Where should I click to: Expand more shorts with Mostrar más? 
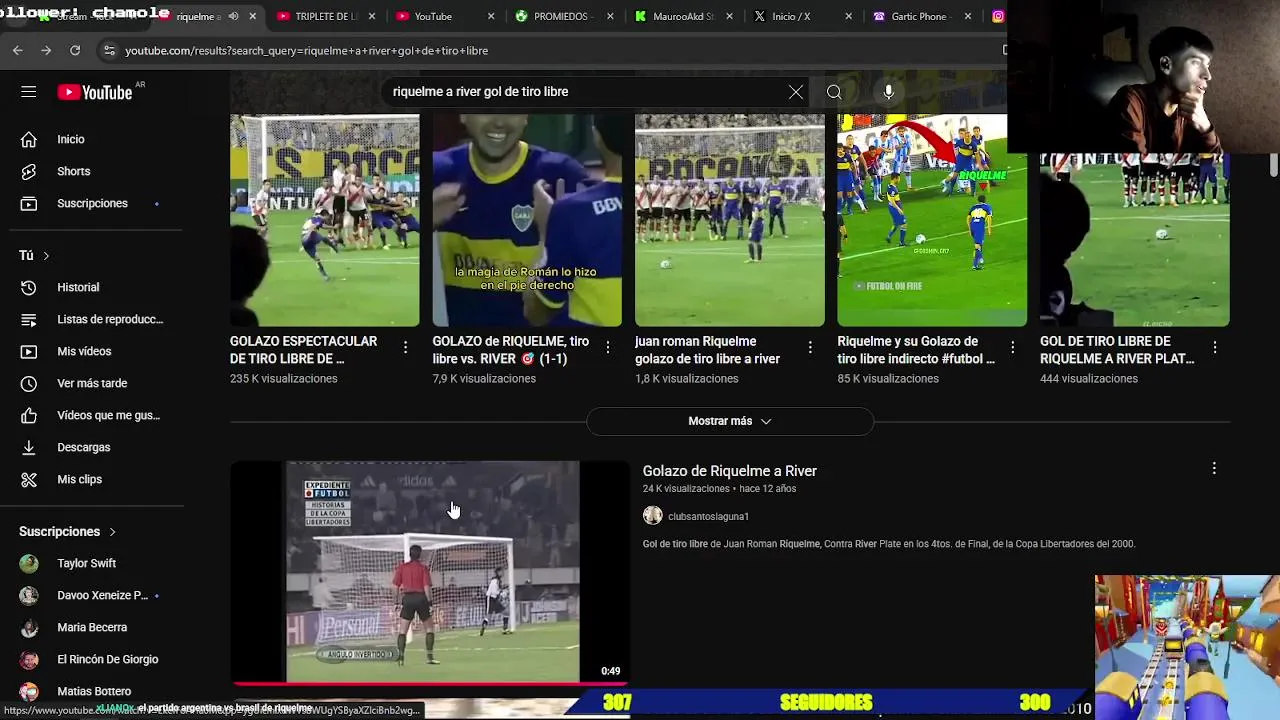730,421
